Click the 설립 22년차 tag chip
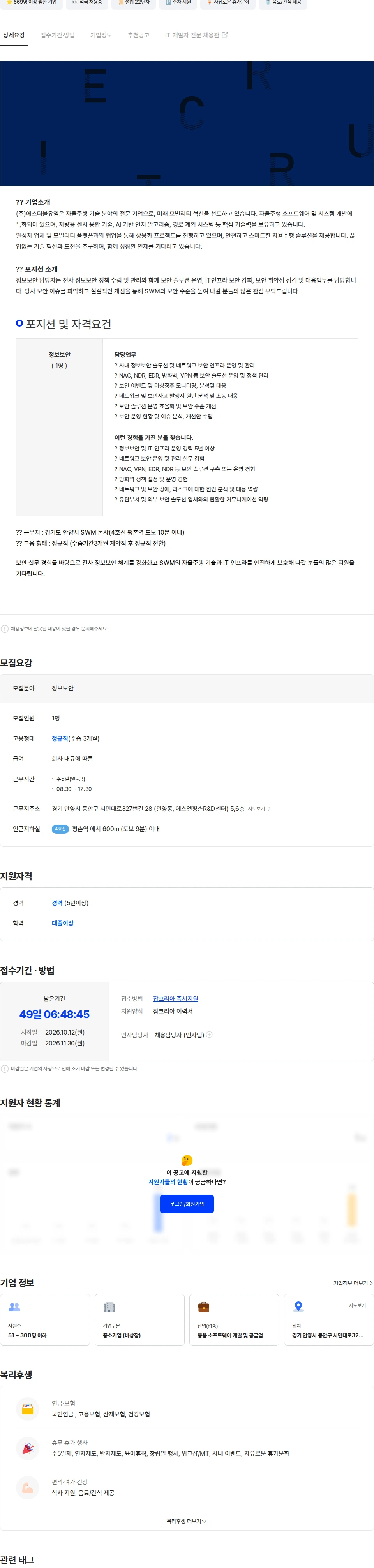Screen dimensions: 374x1568 133,2
